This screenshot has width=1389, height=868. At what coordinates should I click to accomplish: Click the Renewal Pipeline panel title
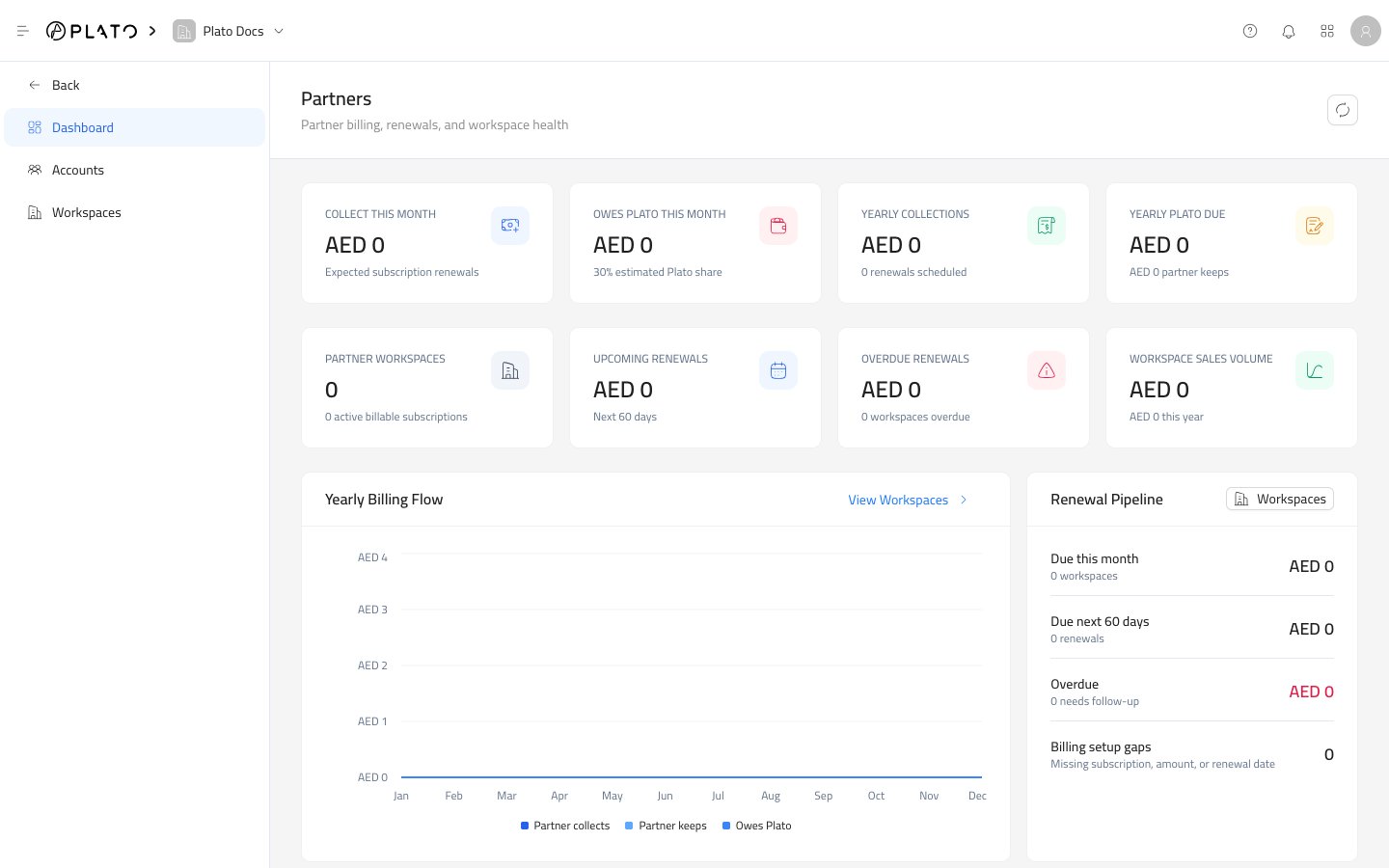(1106, 500)
